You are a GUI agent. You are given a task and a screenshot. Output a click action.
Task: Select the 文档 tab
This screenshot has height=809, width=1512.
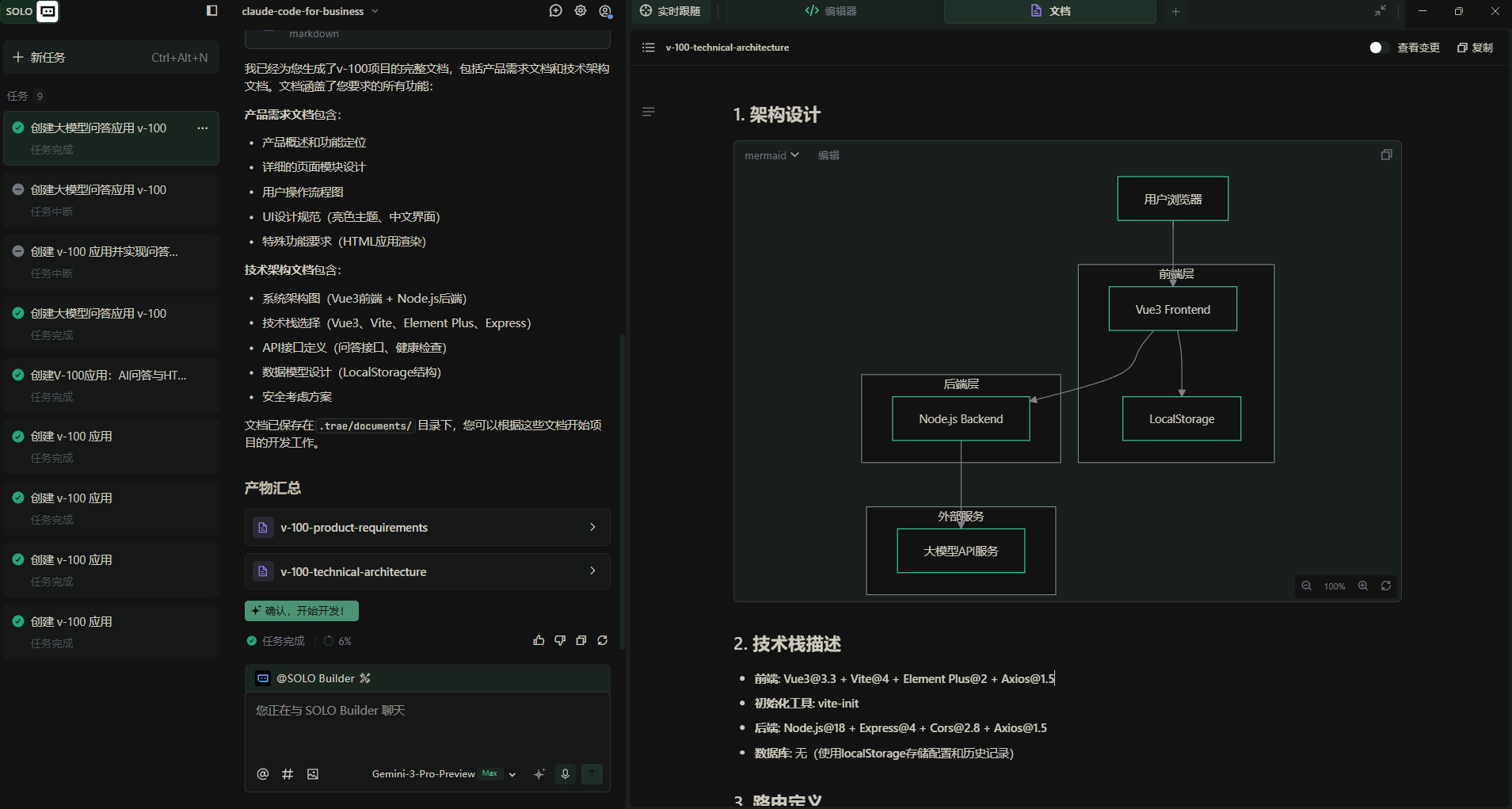coord(1050,11)
